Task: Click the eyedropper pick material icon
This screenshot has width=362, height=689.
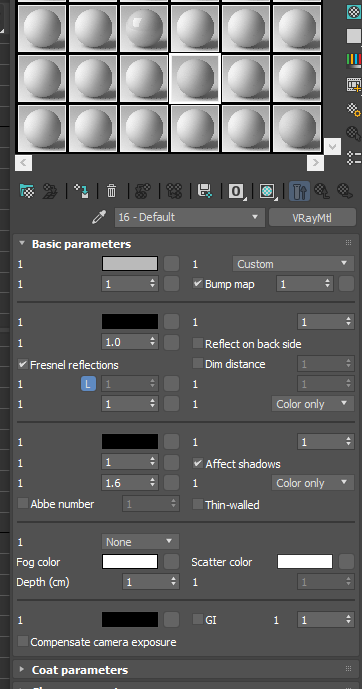Action: pos(99,217)
